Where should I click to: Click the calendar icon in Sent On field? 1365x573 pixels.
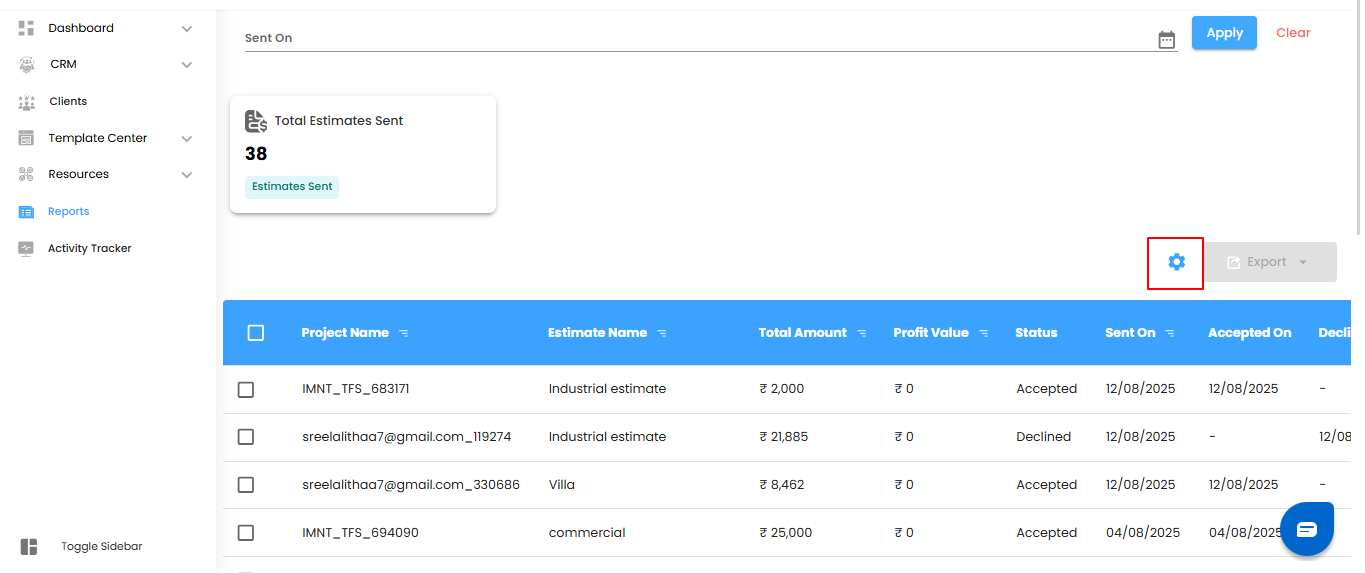(1166, 40)
